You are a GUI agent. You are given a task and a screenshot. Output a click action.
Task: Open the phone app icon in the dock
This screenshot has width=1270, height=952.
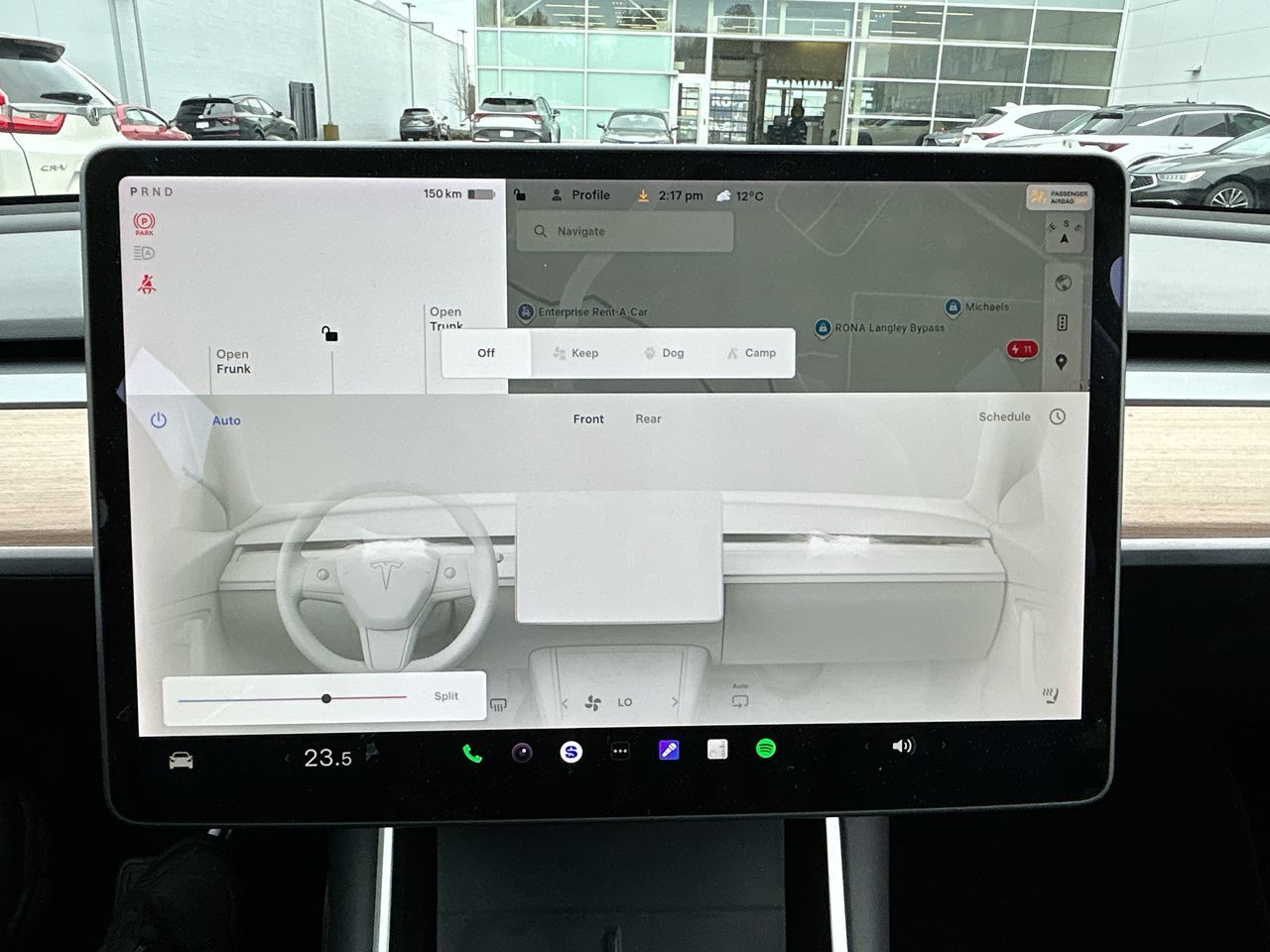click(x=470, y=753)
